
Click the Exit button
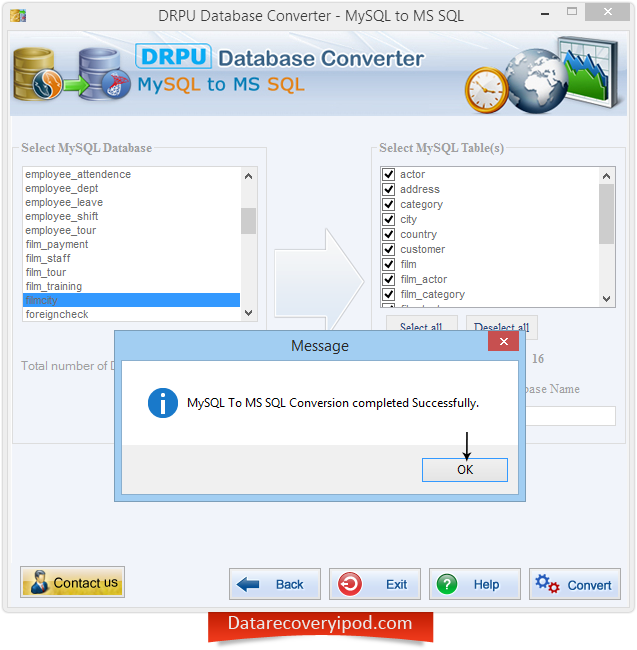[375, 584]
